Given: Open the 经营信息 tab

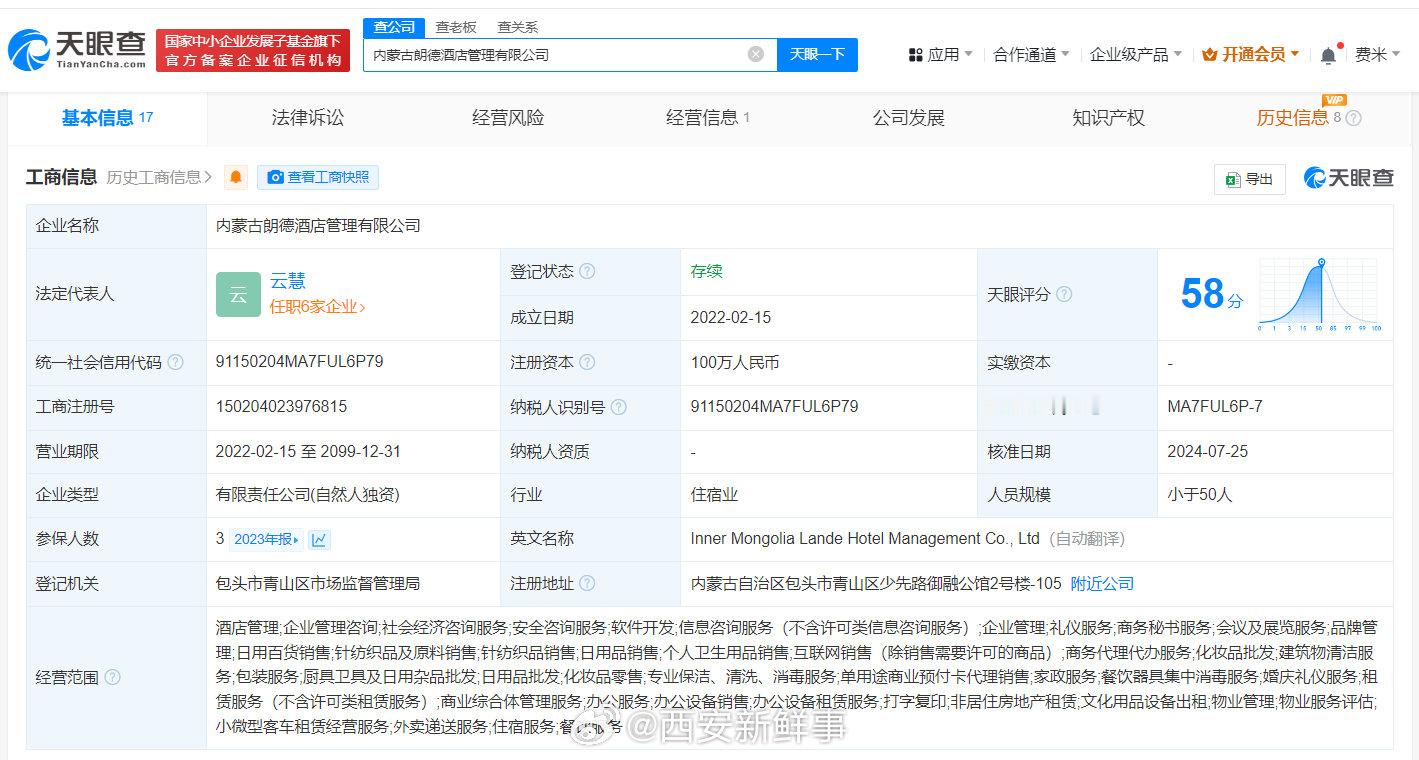Looking at the screenshot, I should tap(708, 118).
